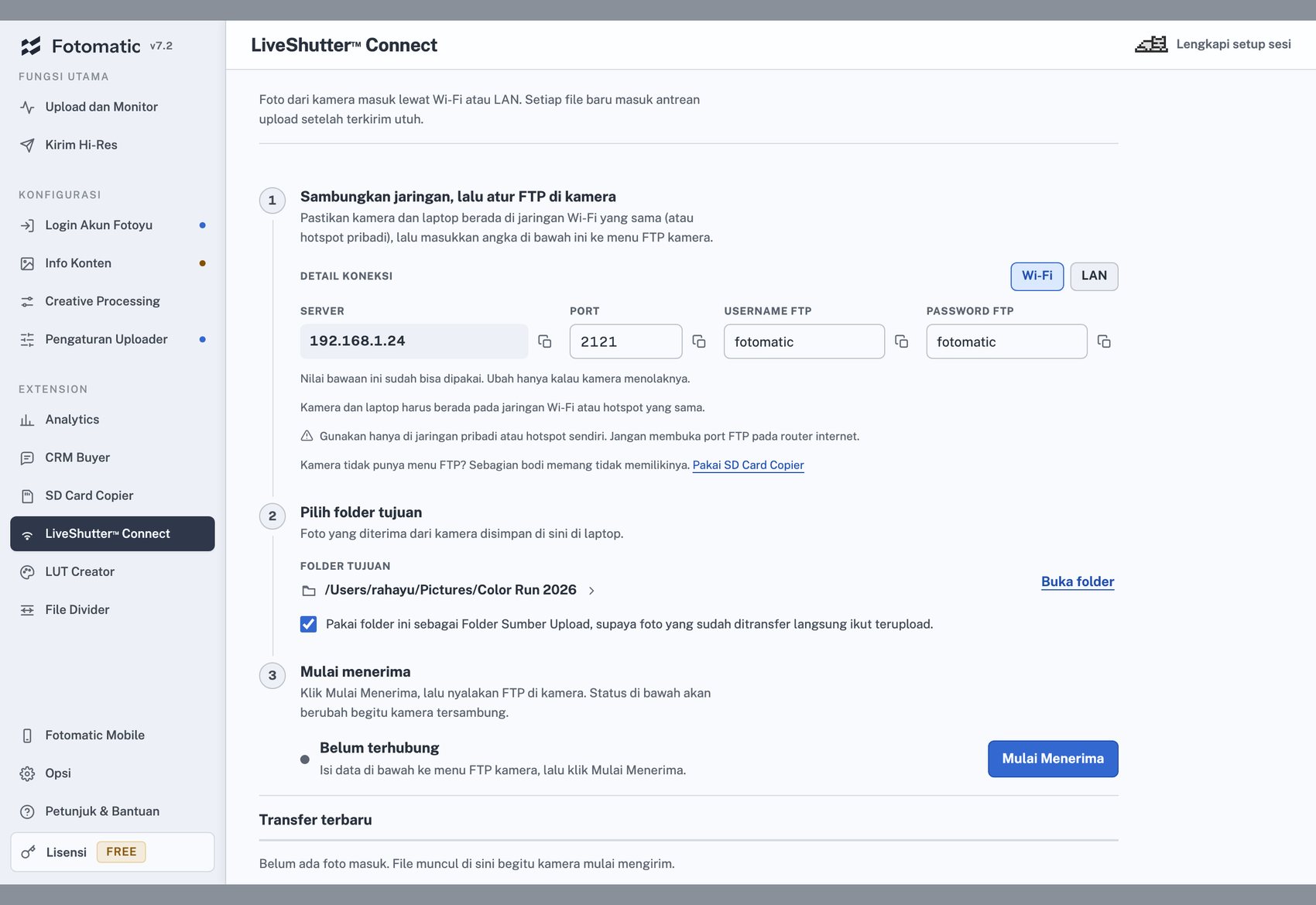Viewport: 1316px width, 905px height.
Task: Click the Mulai Menerima button
Action: pyautogui.click(x=1053, y=759)
